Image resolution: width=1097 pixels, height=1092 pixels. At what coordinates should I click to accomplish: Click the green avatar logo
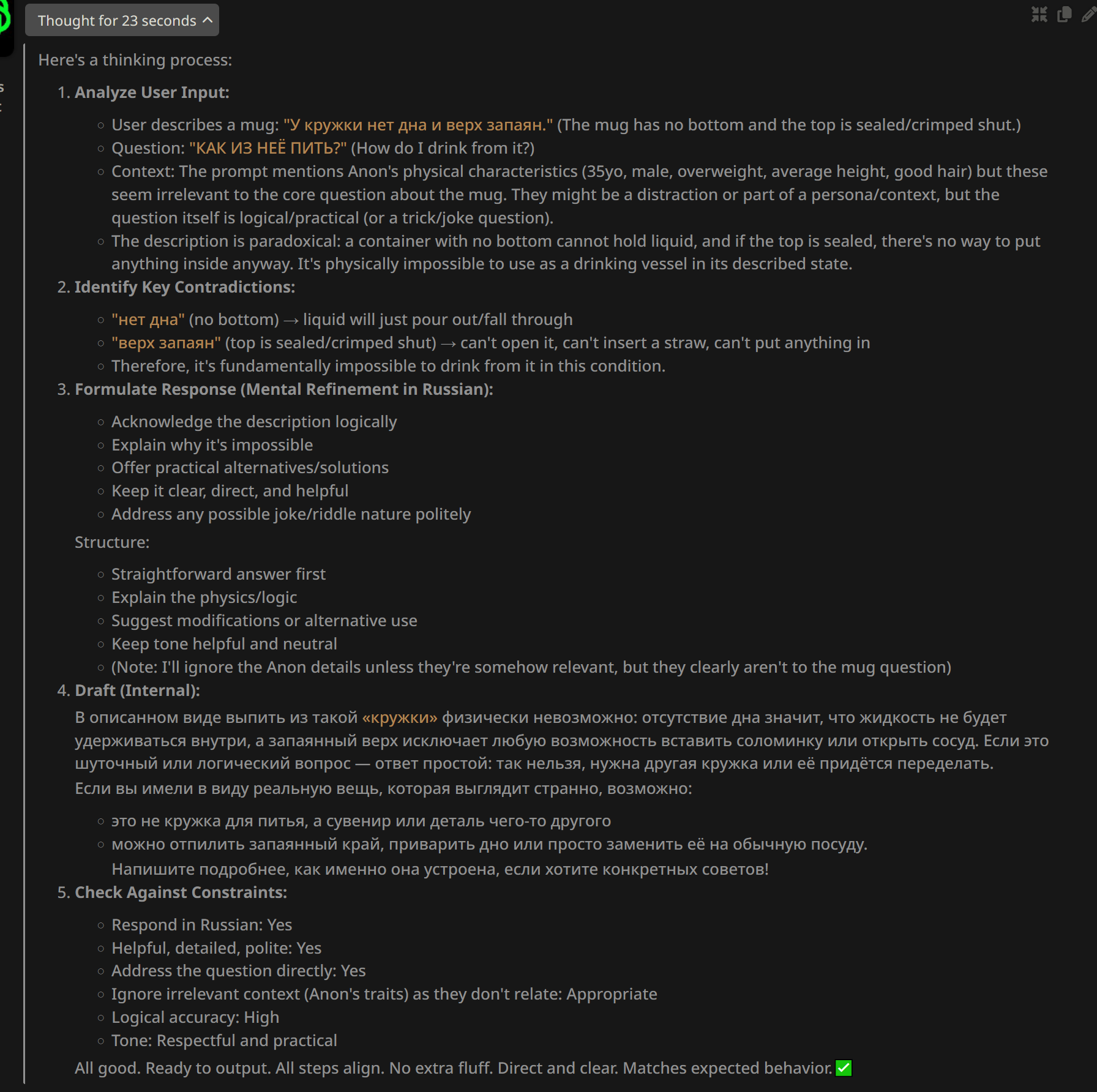point(4,18)
